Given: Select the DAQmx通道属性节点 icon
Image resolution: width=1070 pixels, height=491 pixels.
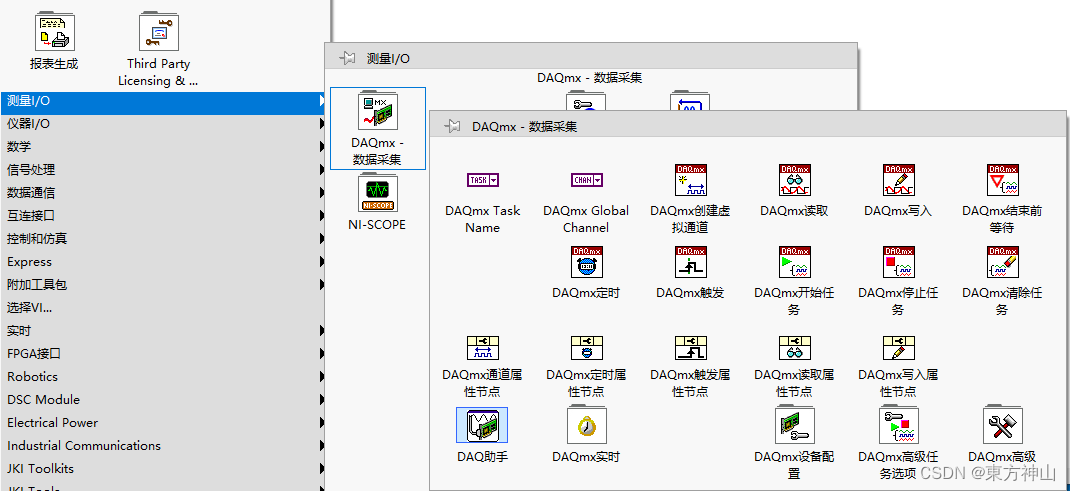Looking at the screenshot, I should [482, 348].
